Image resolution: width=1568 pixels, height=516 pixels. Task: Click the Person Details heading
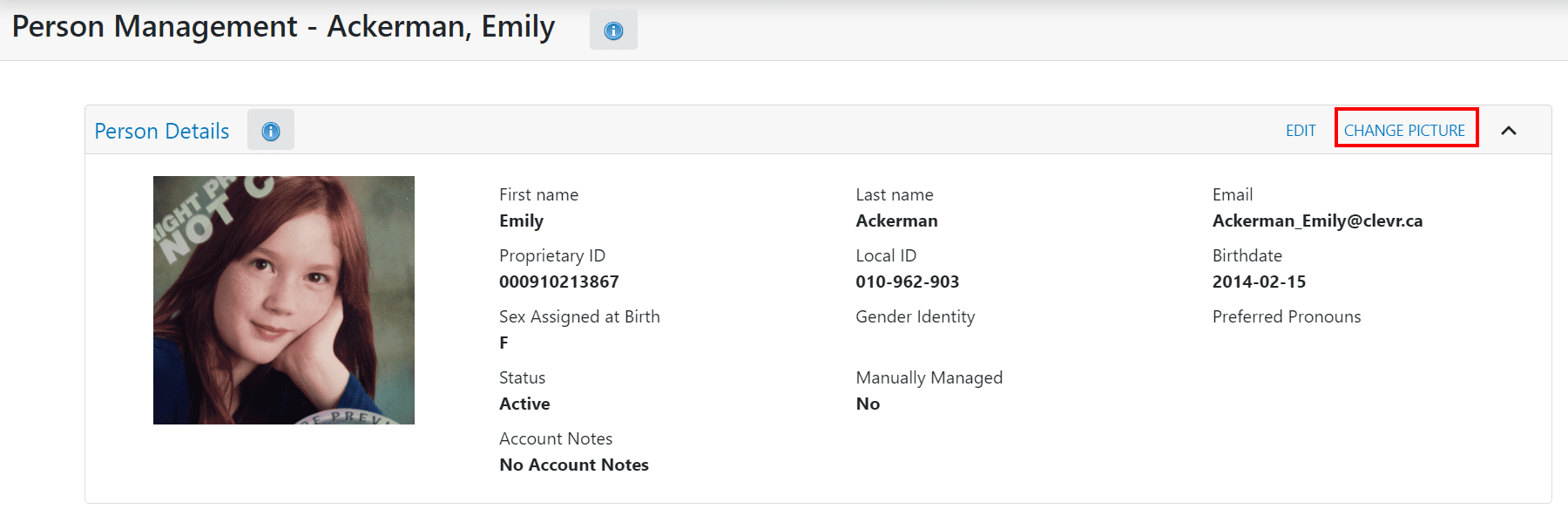pyautogui.click(x=162, y=131)
